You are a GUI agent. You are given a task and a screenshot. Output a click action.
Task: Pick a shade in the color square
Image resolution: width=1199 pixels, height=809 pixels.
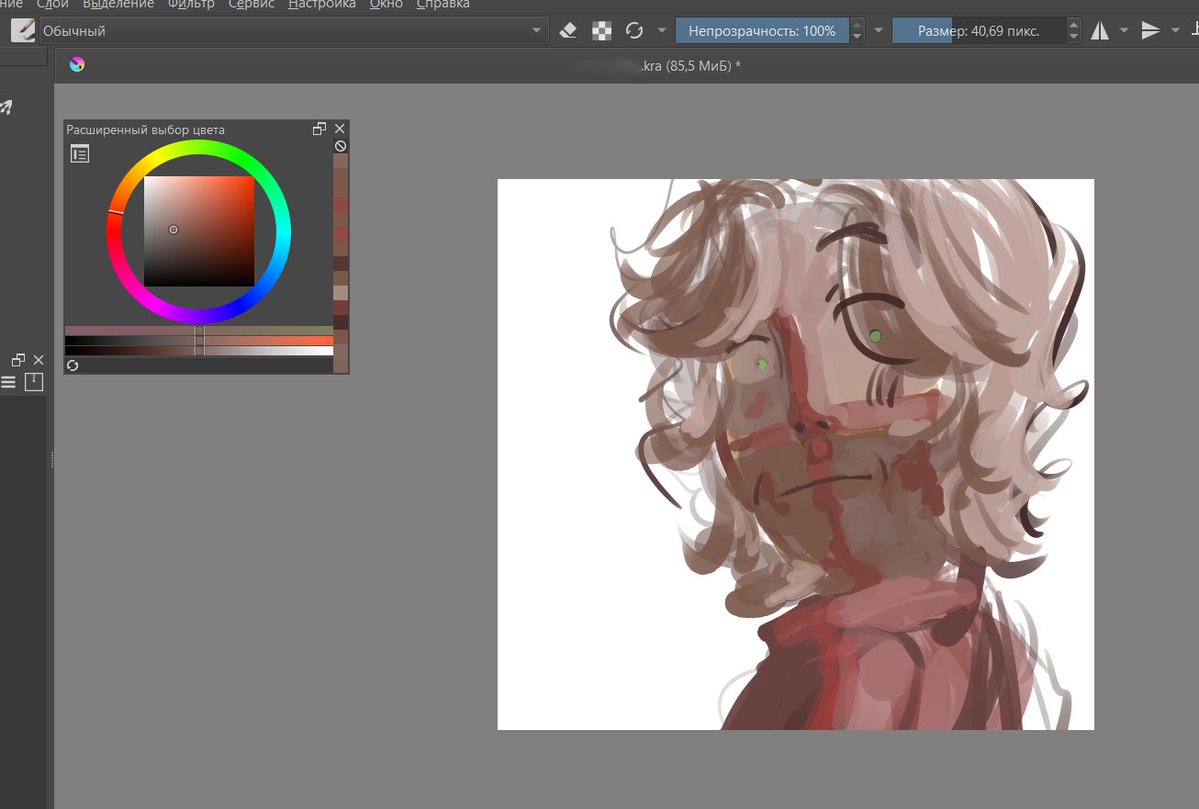tap(199, 232)
